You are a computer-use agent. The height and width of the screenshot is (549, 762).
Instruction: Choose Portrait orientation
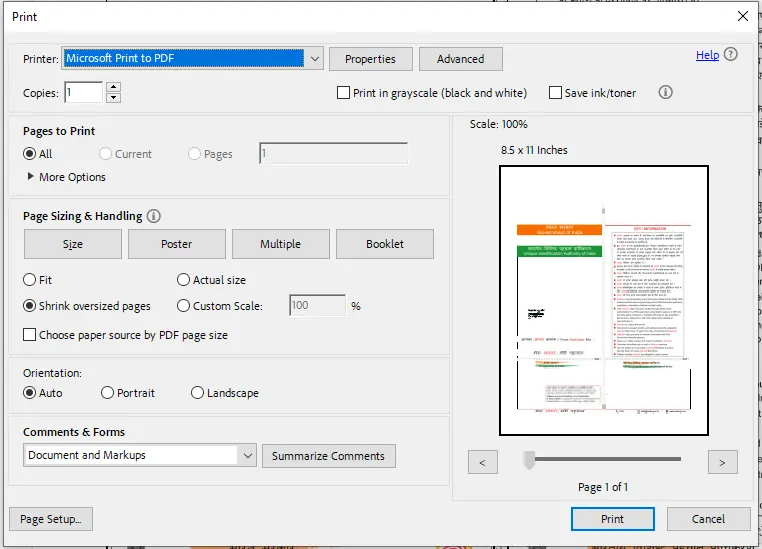[107, 393]
